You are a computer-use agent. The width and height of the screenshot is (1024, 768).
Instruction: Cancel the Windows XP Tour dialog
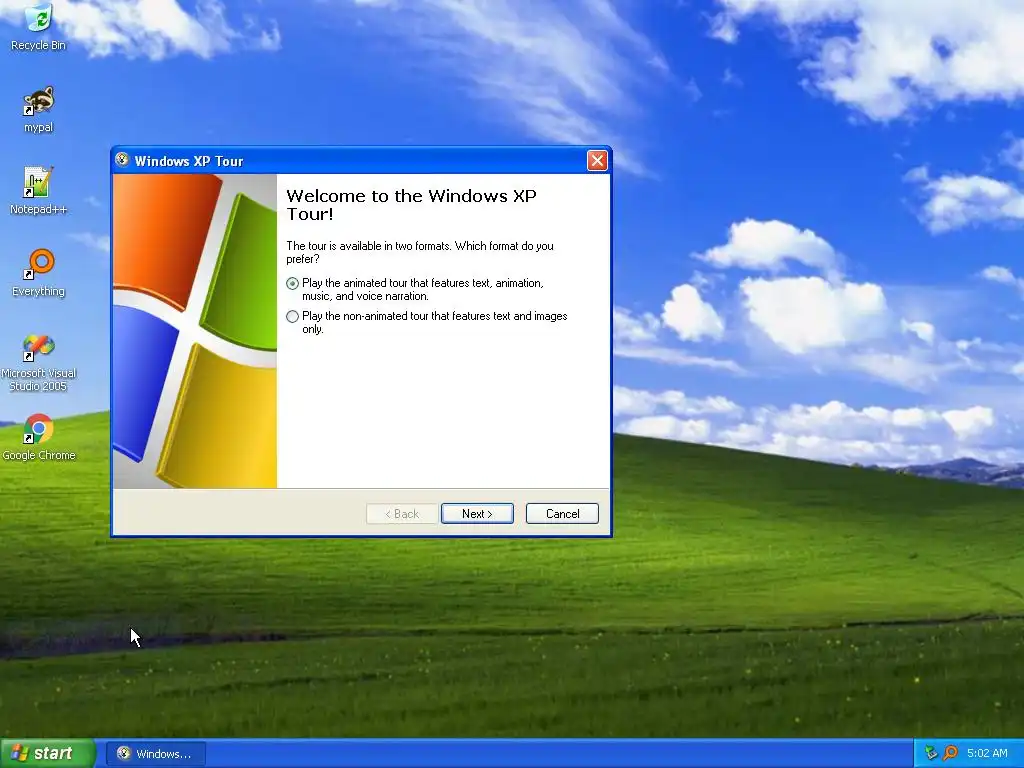[x=562, y=513]
